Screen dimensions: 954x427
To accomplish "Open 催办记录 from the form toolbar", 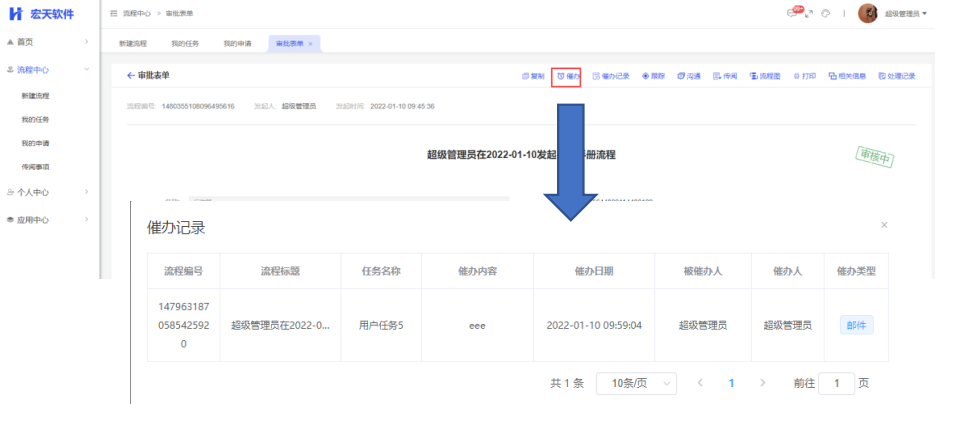I will click(611, 76).
